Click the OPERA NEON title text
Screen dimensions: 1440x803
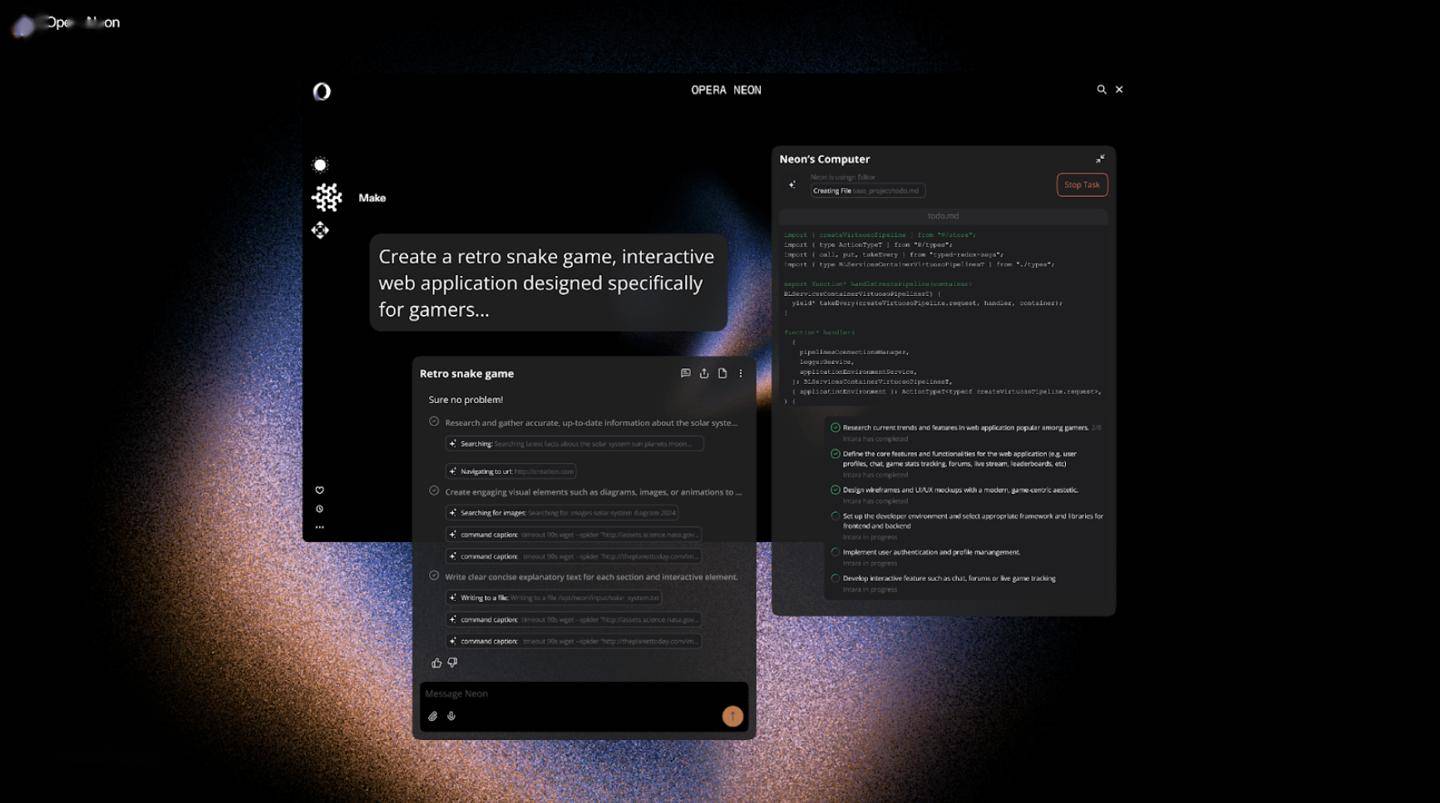(x=726, y=90)
